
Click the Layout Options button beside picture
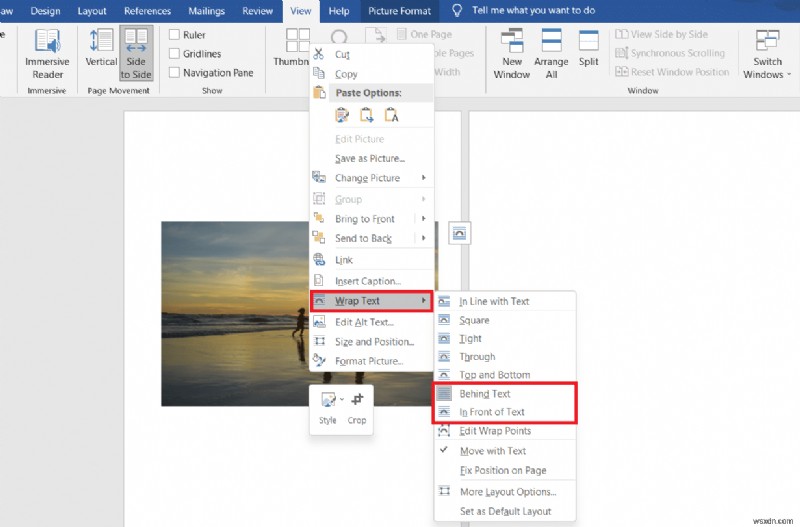click(459, 234)
